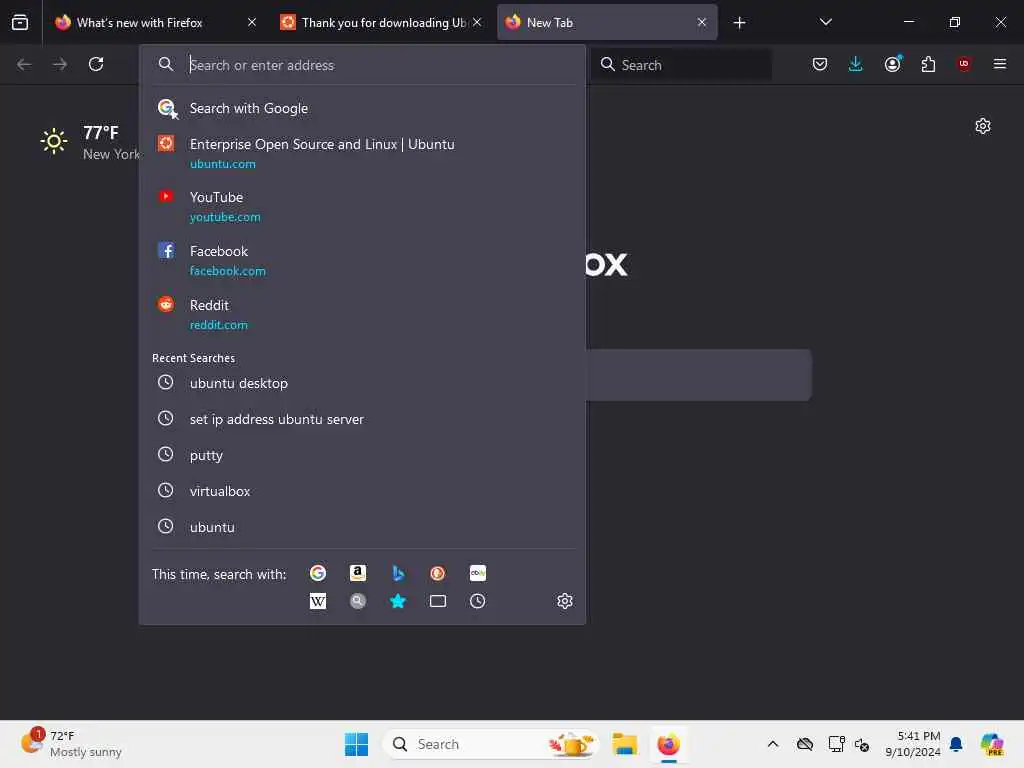The image size is (1024, 768).
Task: Select recent search 'set ip address ubuntu server'
Action: click(x=362, y=419)
